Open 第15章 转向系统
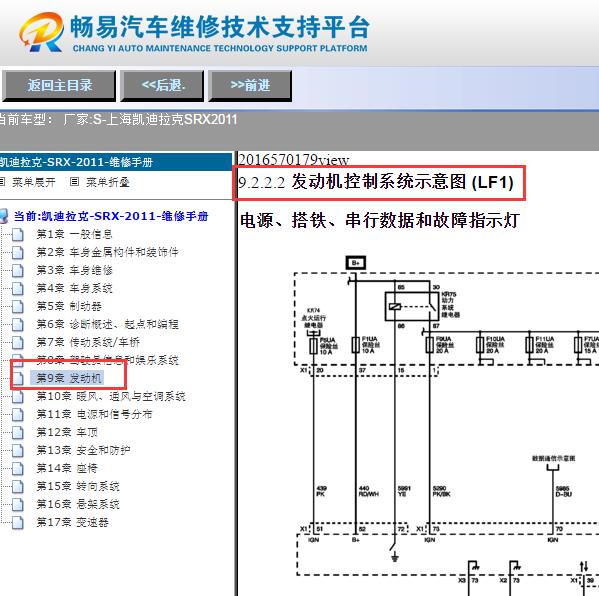599x596 pixels. (x=78, y=486)
